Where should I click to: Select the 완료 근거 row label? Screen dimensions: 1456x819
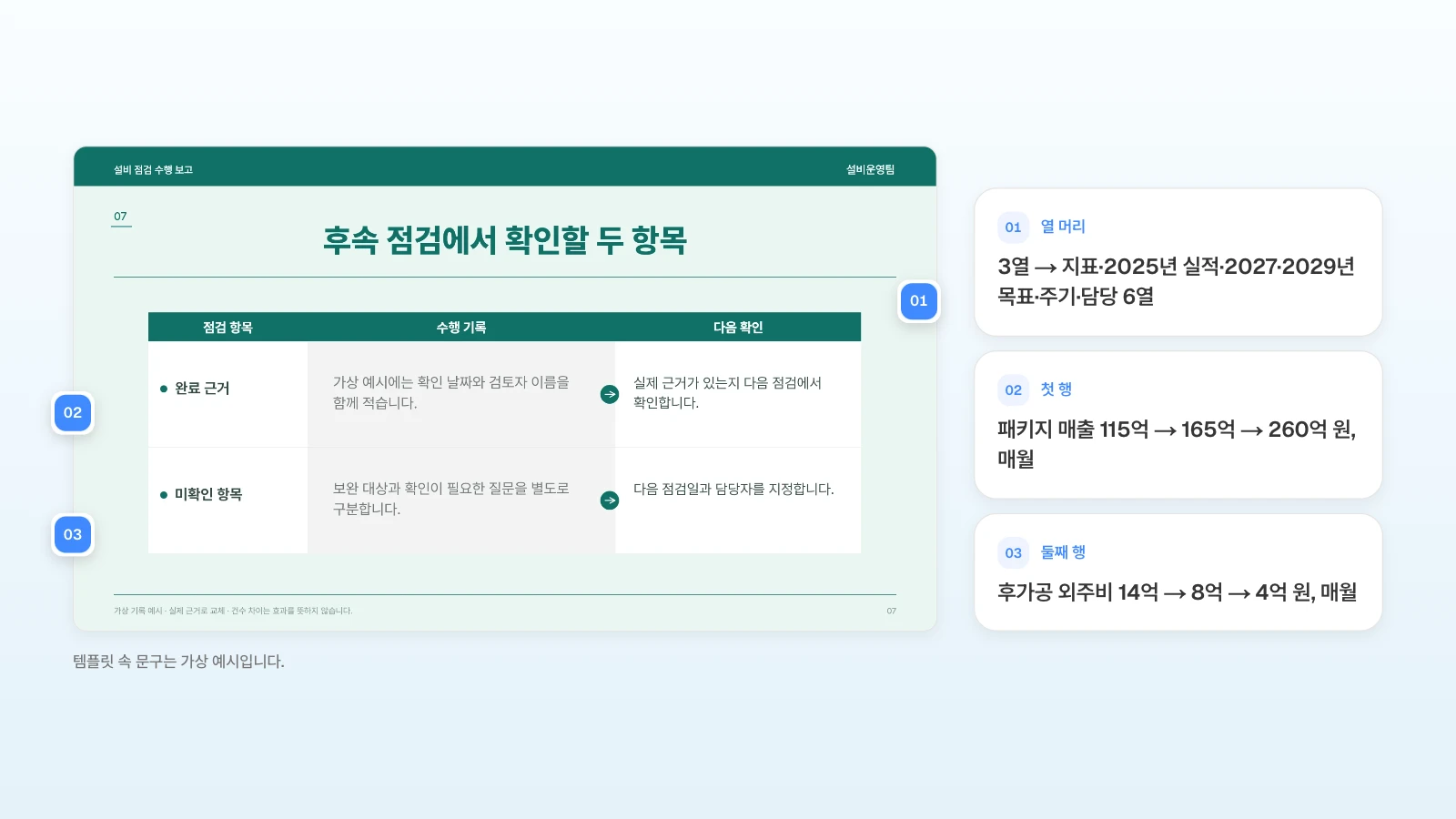tap(202, 389)
